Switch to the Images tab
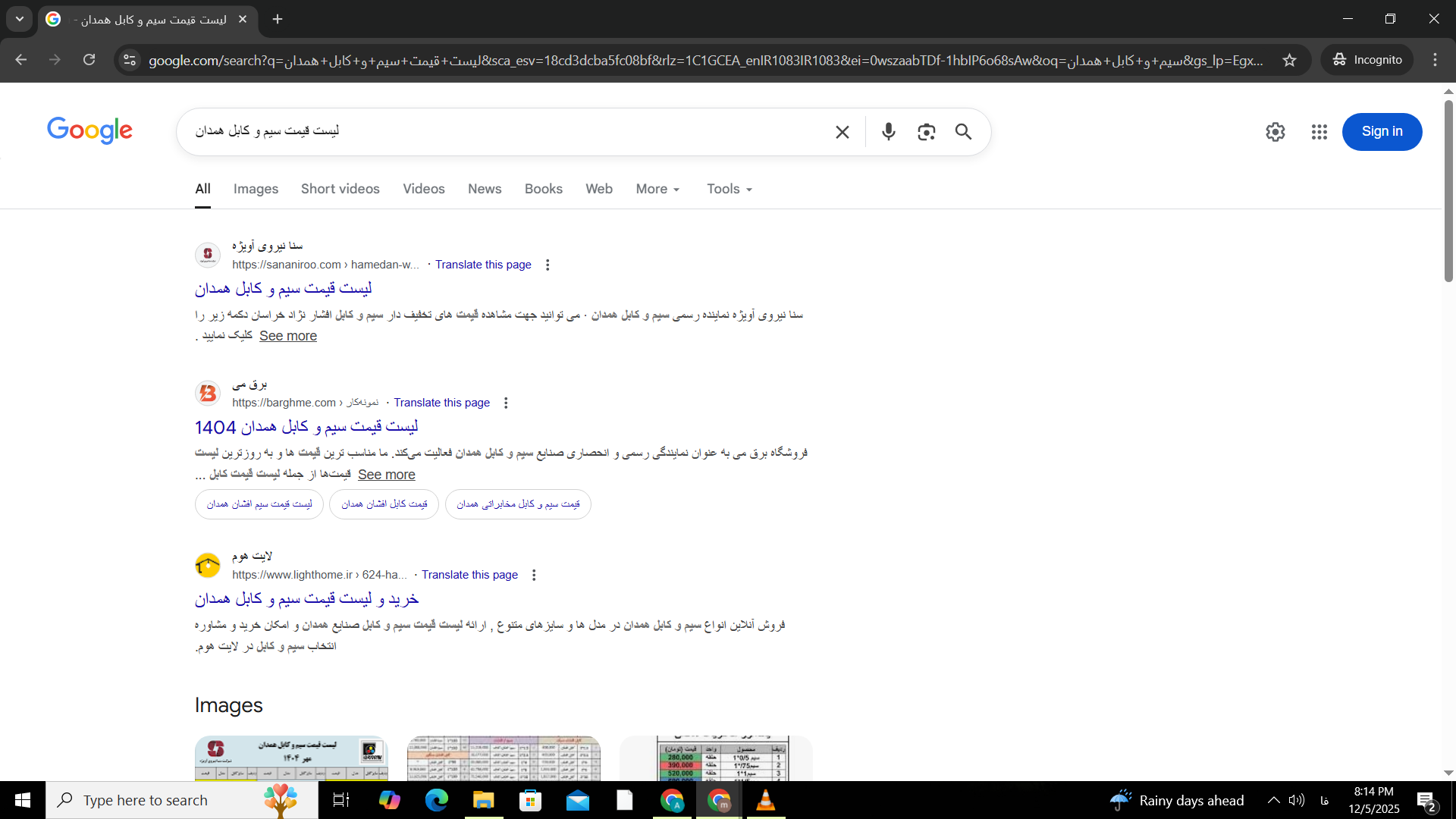The width and height of the screenshot is (1456, 819). click(x=256, y=189)
